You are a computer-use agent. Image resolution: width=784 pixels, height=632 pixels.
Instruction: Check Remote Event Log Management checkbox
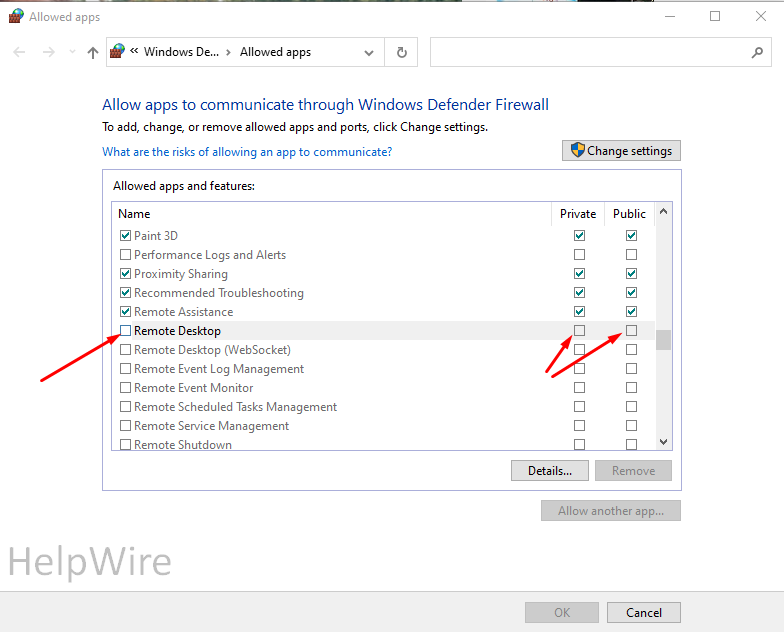(x=126, y=368)
